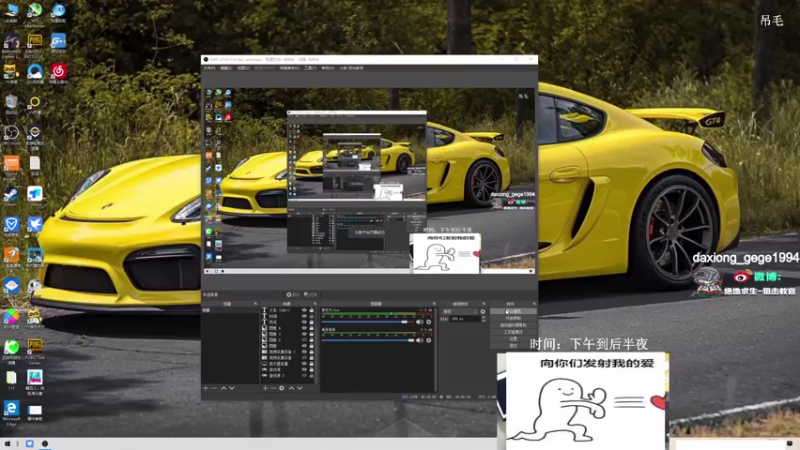Adjust 桌面音频 volume slider

click(x=368, y=340)
